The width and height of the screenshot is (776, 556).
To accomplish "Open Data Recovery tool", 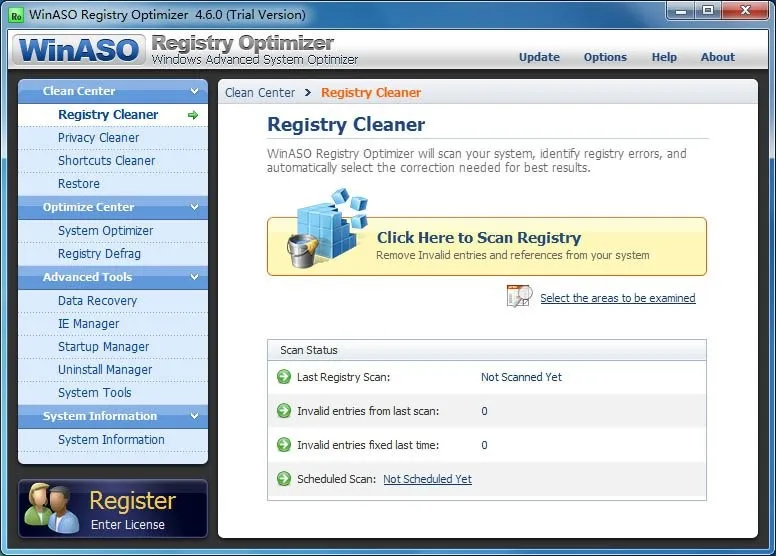I will point(113,301).
